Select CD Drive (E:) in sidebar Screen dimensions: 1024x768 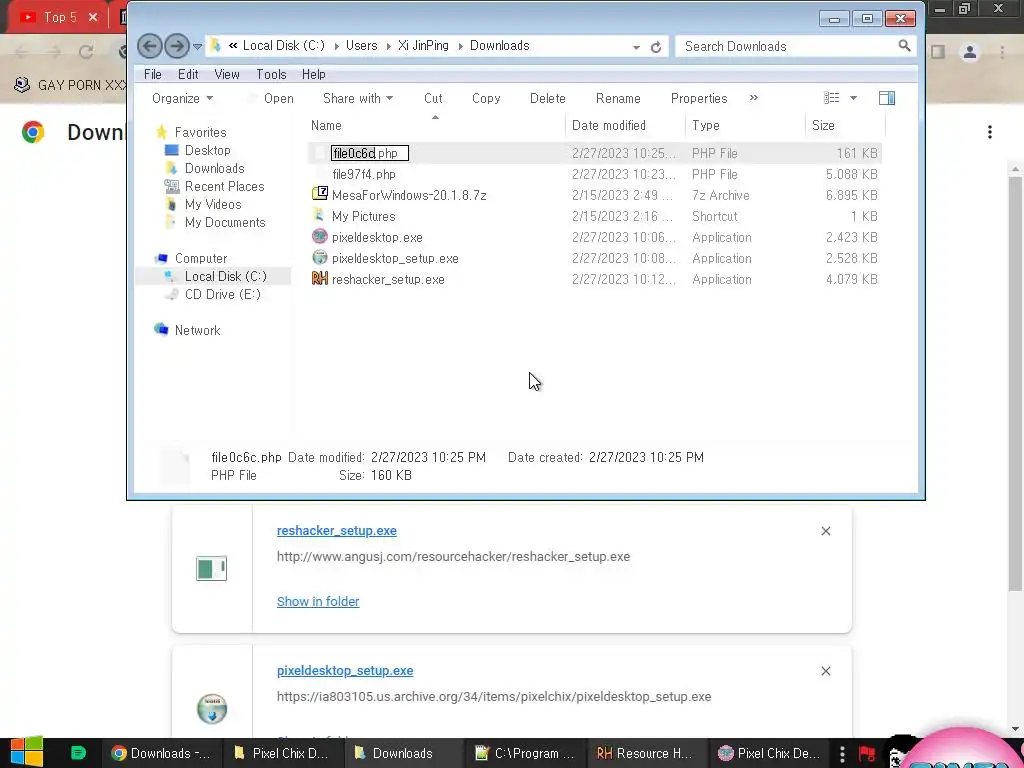(222, 295)
